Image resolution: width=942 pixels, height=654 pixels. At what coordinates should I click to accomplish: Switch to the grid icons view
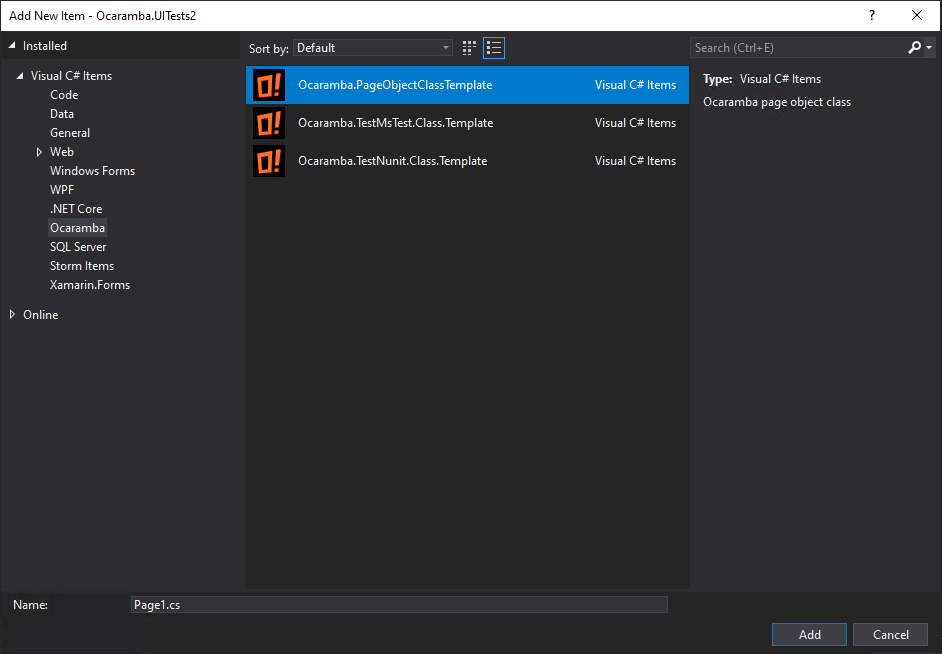[470, 48]
